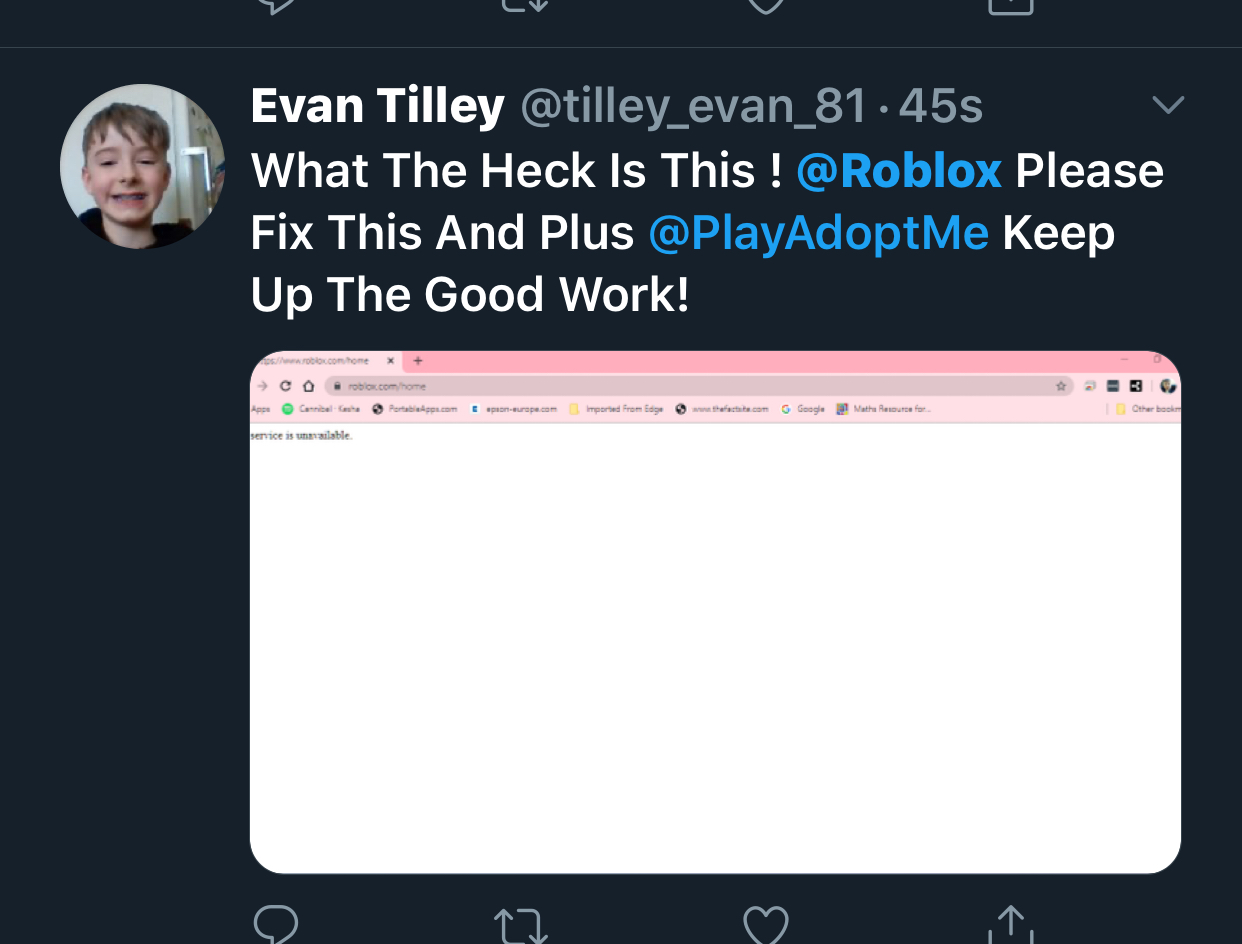Retweet Evan Tilley's tweet
The width and height of the screenshot is (1242, 944).
[x=521, y=924]
